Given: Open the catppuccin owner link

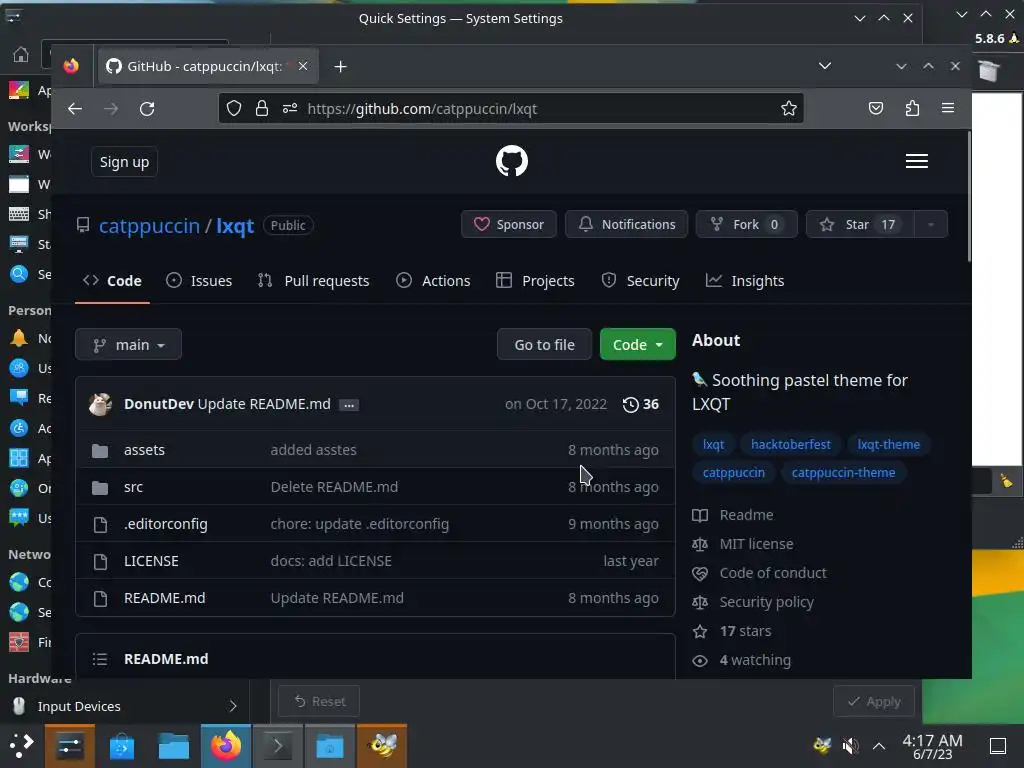Looking at the screenshot, I should click(x=149, y=226).
